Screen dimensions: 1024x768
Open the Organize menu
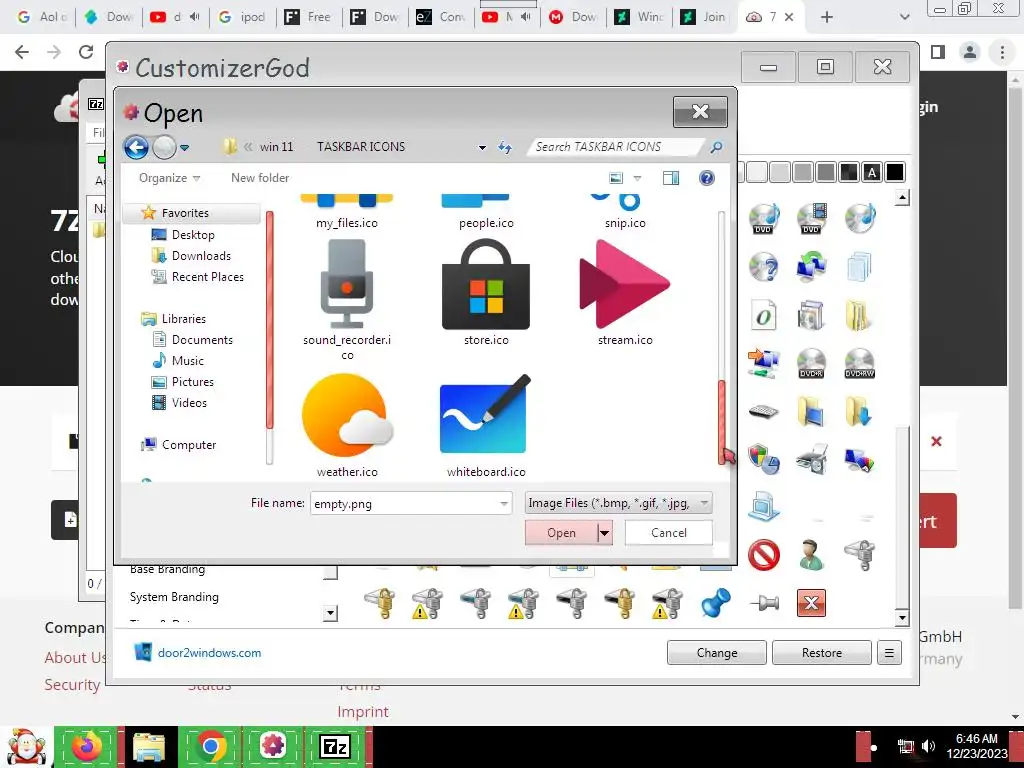(169, 178)
